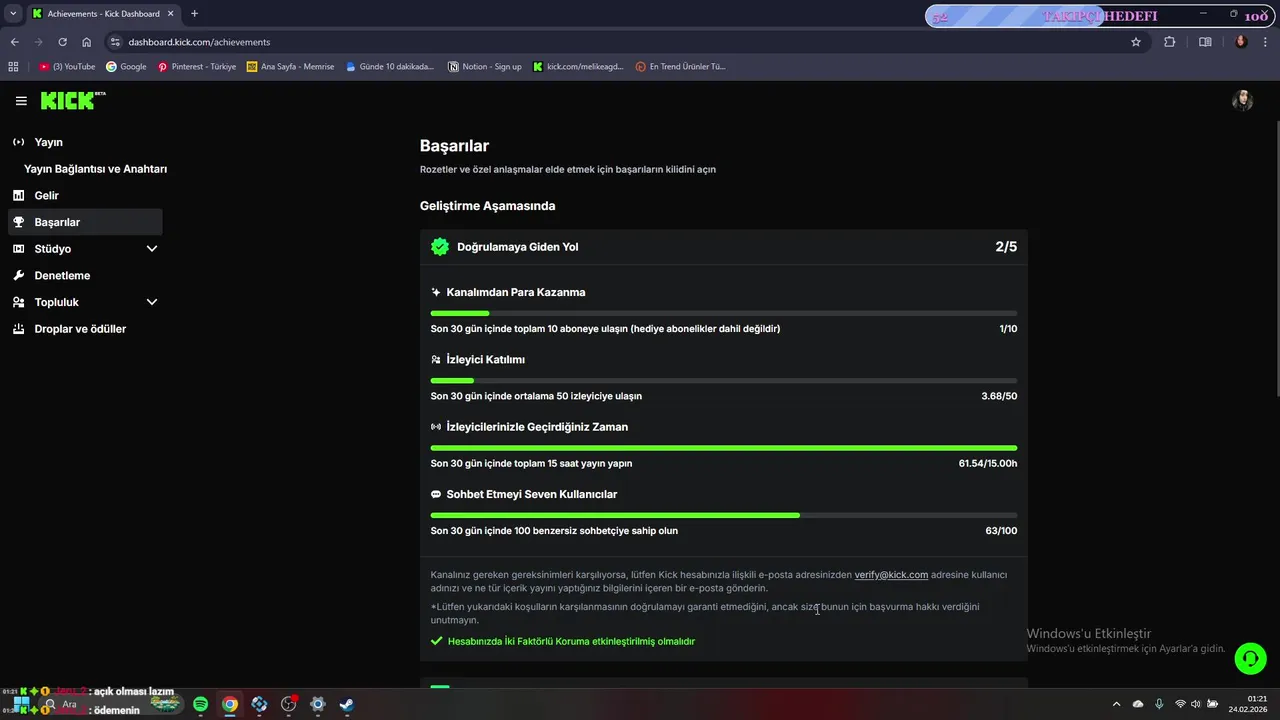Open the kick.com/melikeagd bookmark
The height and width of the screenshot is (720, 1280).
pos(578,67)
